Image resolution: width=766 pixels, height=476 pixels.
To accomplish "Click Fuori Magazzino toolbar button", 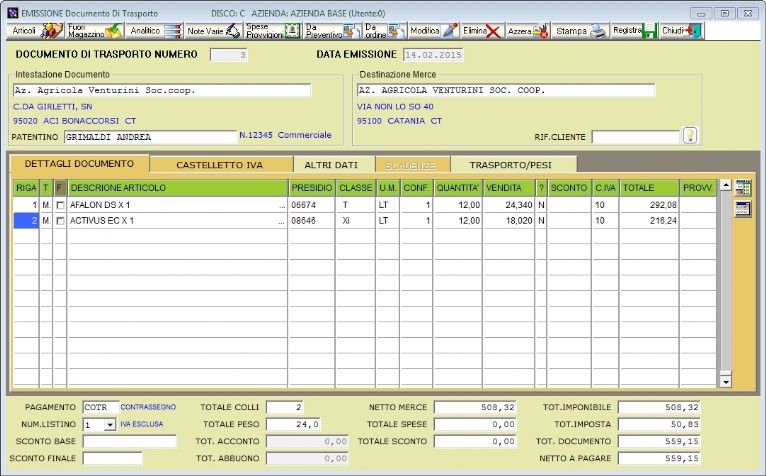I will pyautogui.click(x=94, y=31).
